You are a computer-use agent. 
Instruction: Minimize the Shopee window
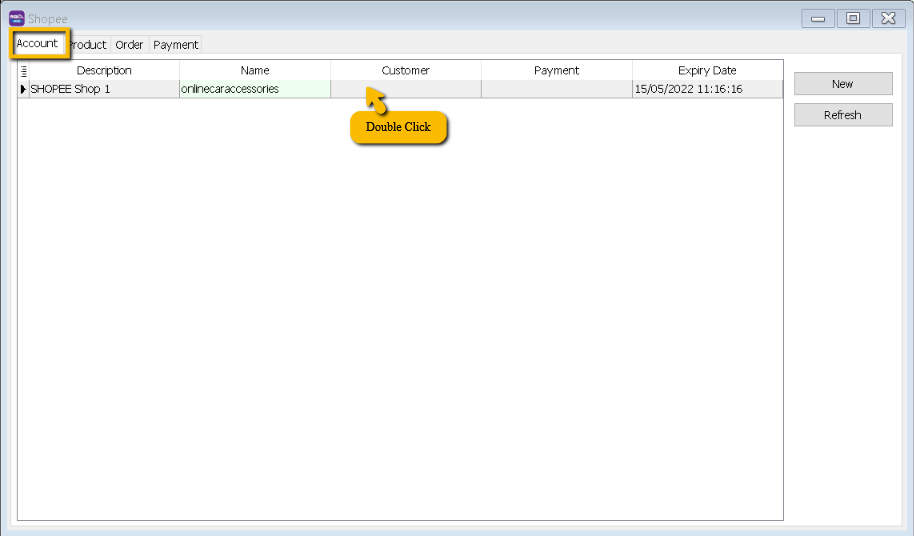tap(818, 18)
